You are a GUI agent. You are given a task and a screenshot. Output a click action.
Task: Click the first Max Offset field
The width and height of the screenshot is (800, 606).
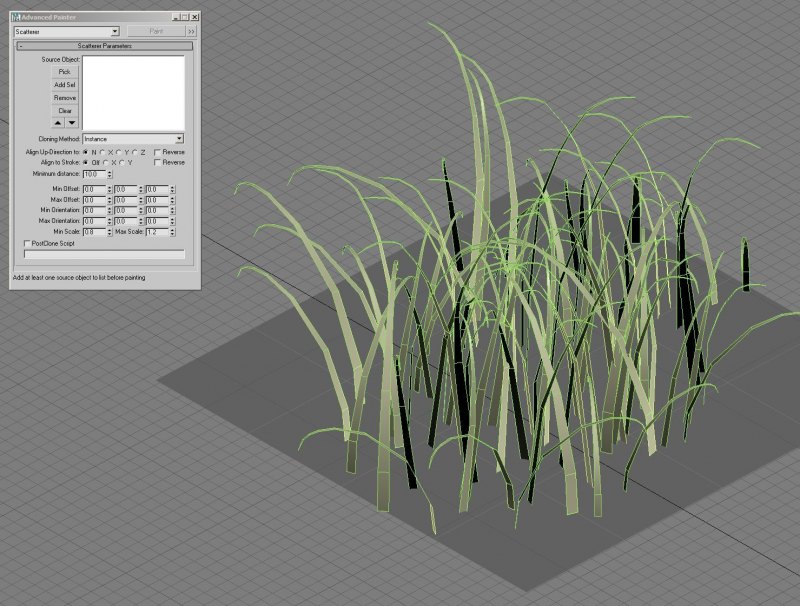(94, 200)
